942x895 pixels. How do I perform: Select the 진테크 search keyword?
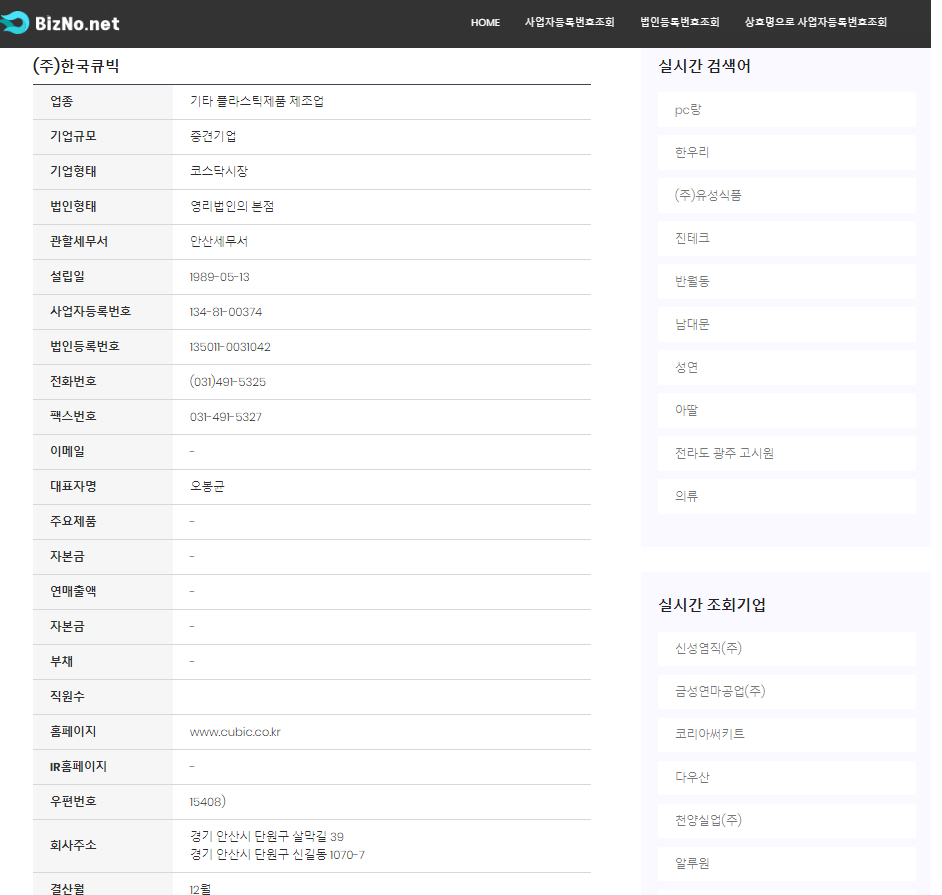(786, 238)
